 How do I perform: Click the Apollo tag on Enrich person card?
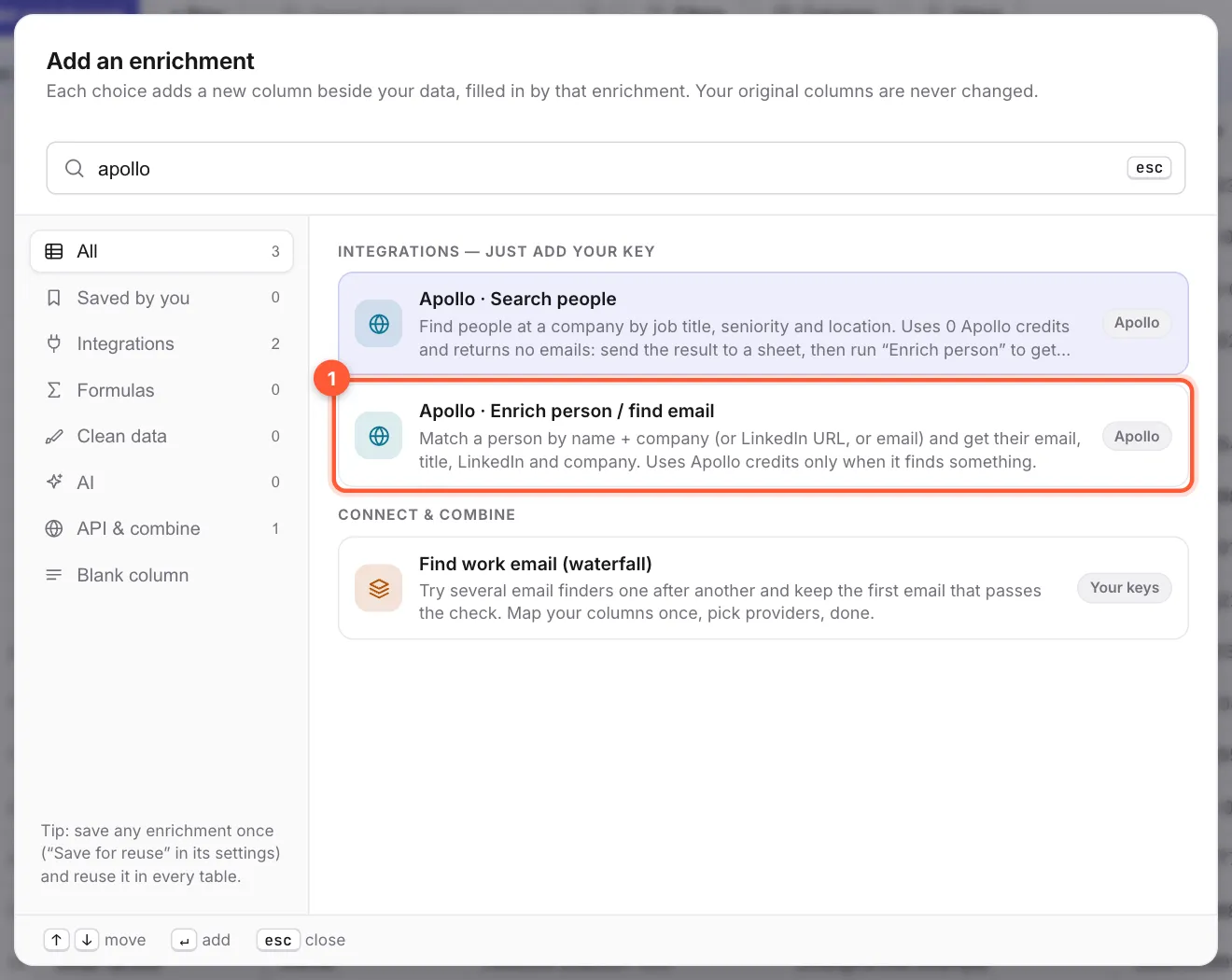(x=1137, y=436)
